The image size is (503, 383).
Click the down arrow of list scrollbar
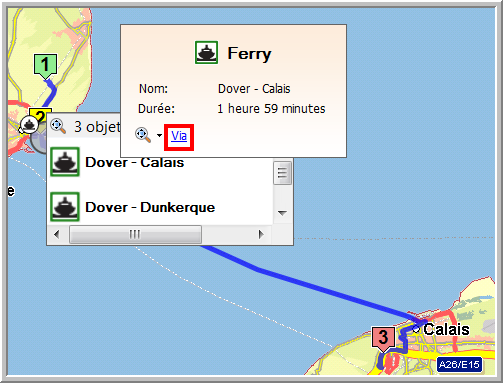(282, 213)
